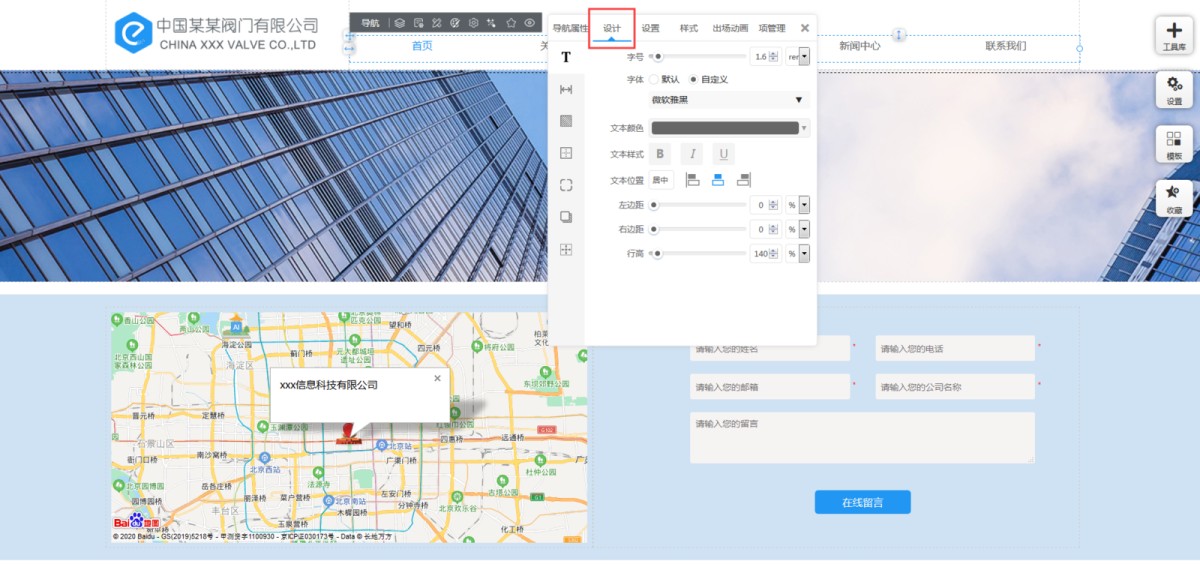Click the 新闻中心 navigation link

pos(859,46)
